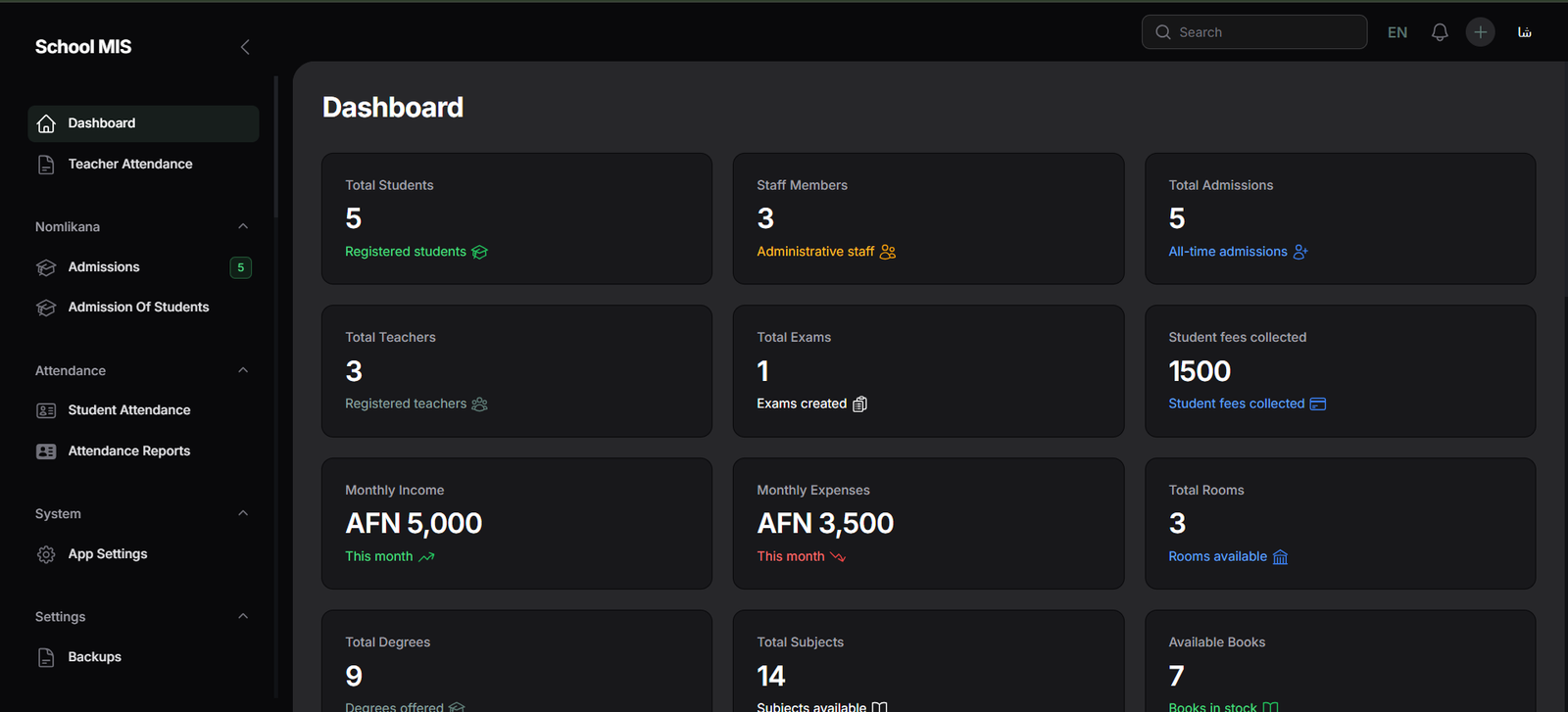1568x712 pixels.
Task: Click the Search input field
Action: pyautogui.click(x=1264, y=32)
